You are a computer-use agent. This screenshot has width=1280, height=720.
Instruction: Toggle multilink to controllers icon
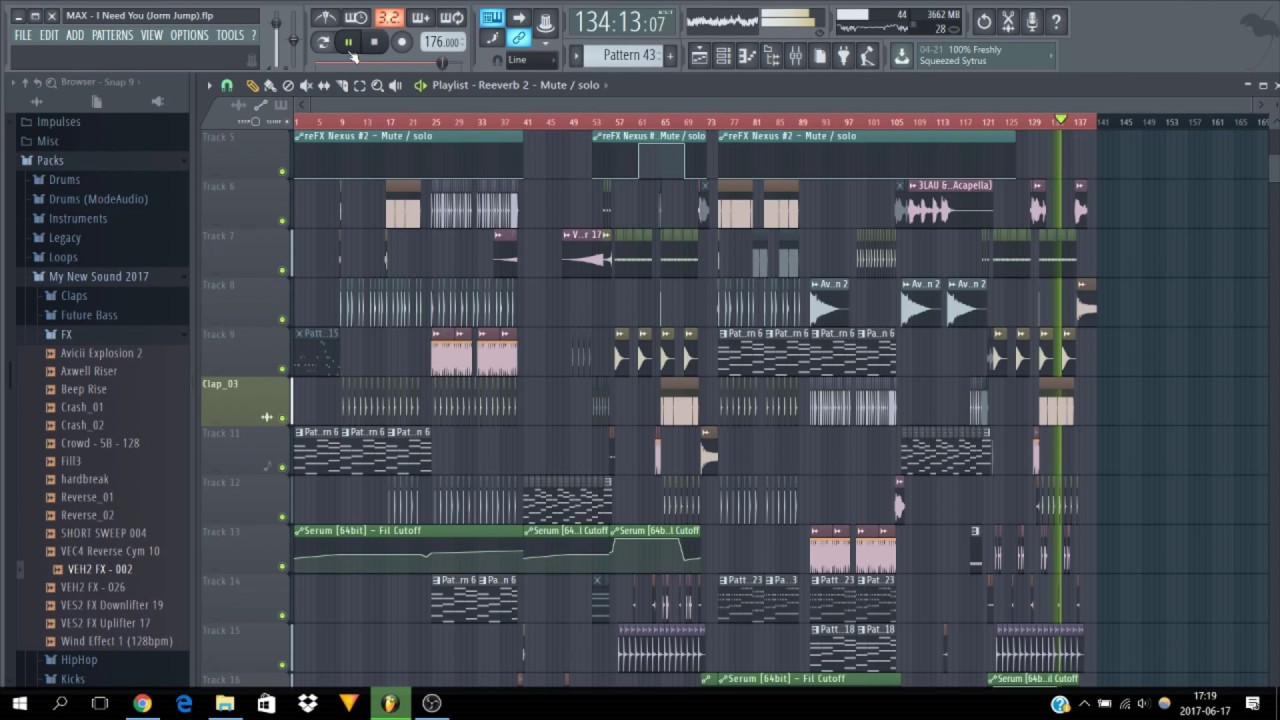(519, 38)
